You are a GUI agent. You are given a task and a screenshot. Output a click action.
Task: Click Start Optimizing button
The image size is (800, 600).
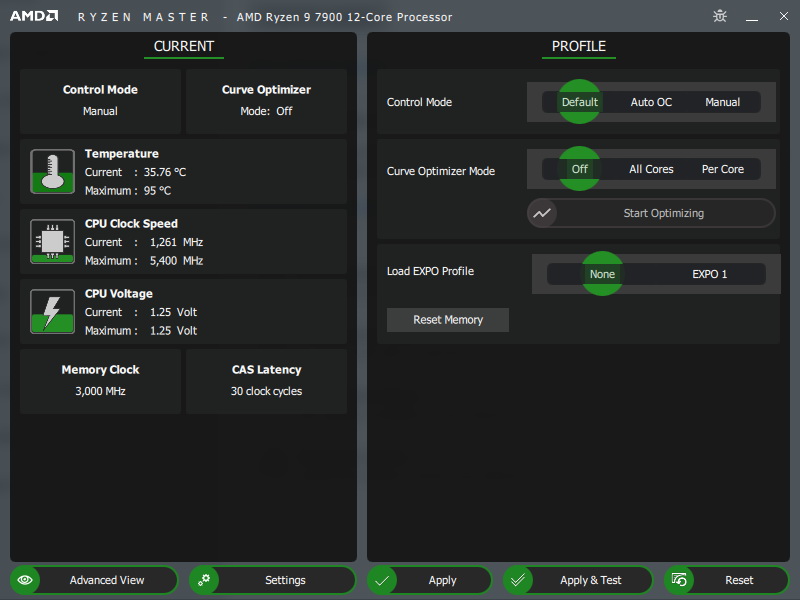(x=651, y=213)
